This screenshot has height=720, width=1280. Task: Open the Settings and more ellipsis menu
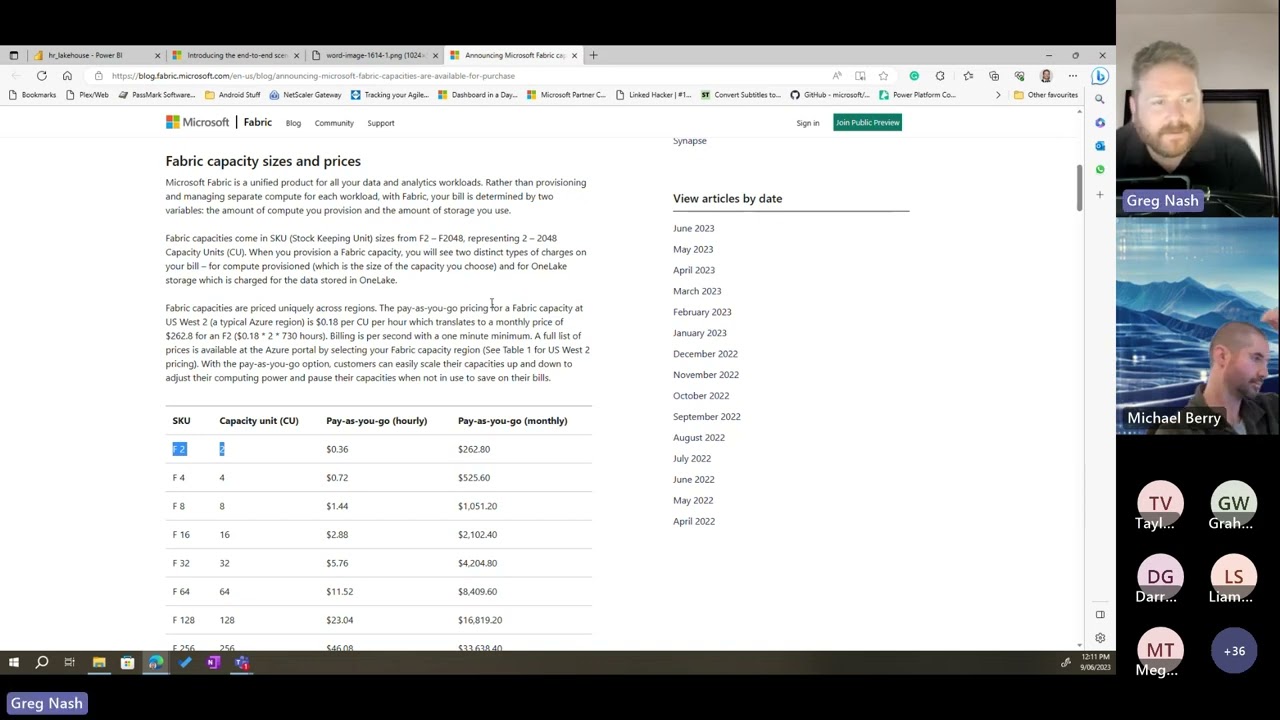click(x=1072, y=76)
